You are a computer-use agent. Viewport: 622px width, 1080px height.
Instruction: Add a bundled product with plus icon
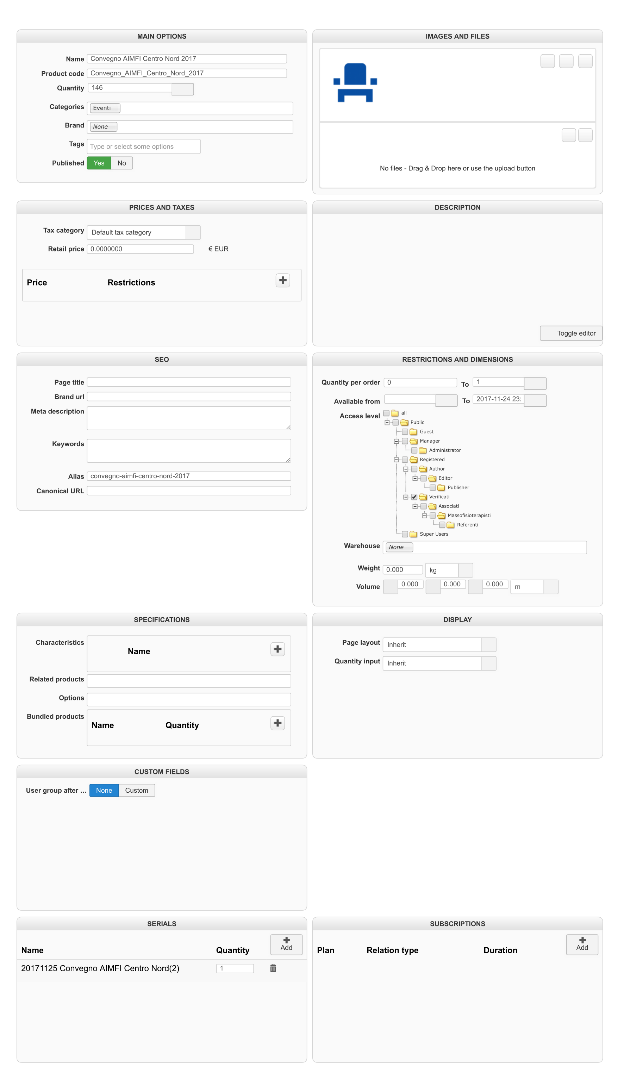[278, 723]
